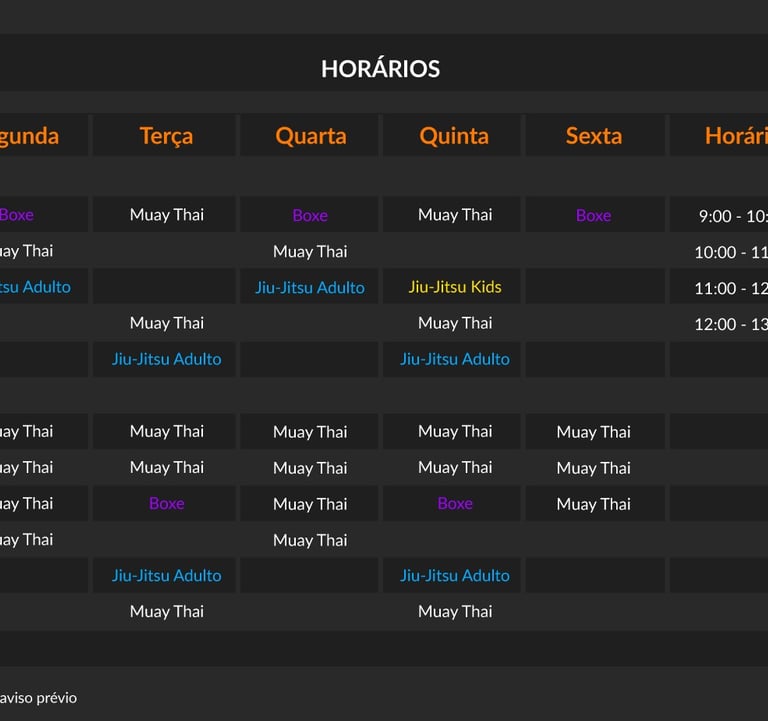
Task: Select Terça's Muay Thai in the 12:00 row
Action: coord(166,323)
